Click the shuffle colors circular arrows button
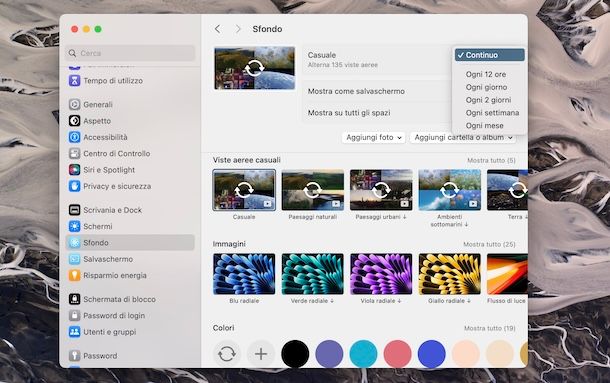The height and width of the screenshot is (383, 610). (x=227, y=354)
